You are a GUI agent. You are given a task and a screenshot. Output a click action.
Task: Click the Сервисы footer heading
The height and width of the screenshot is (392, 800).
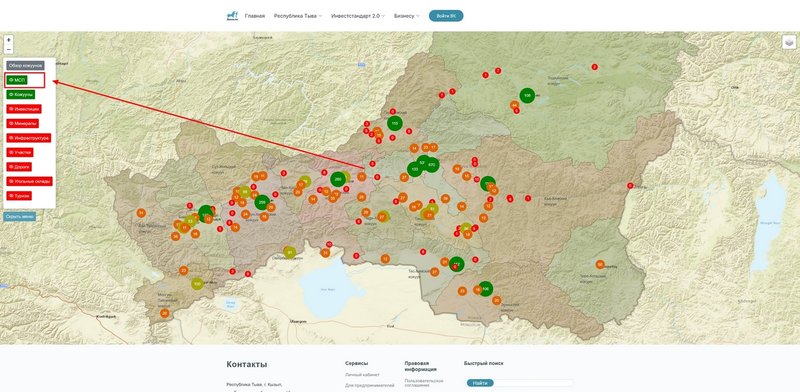(x=356, y=363)
